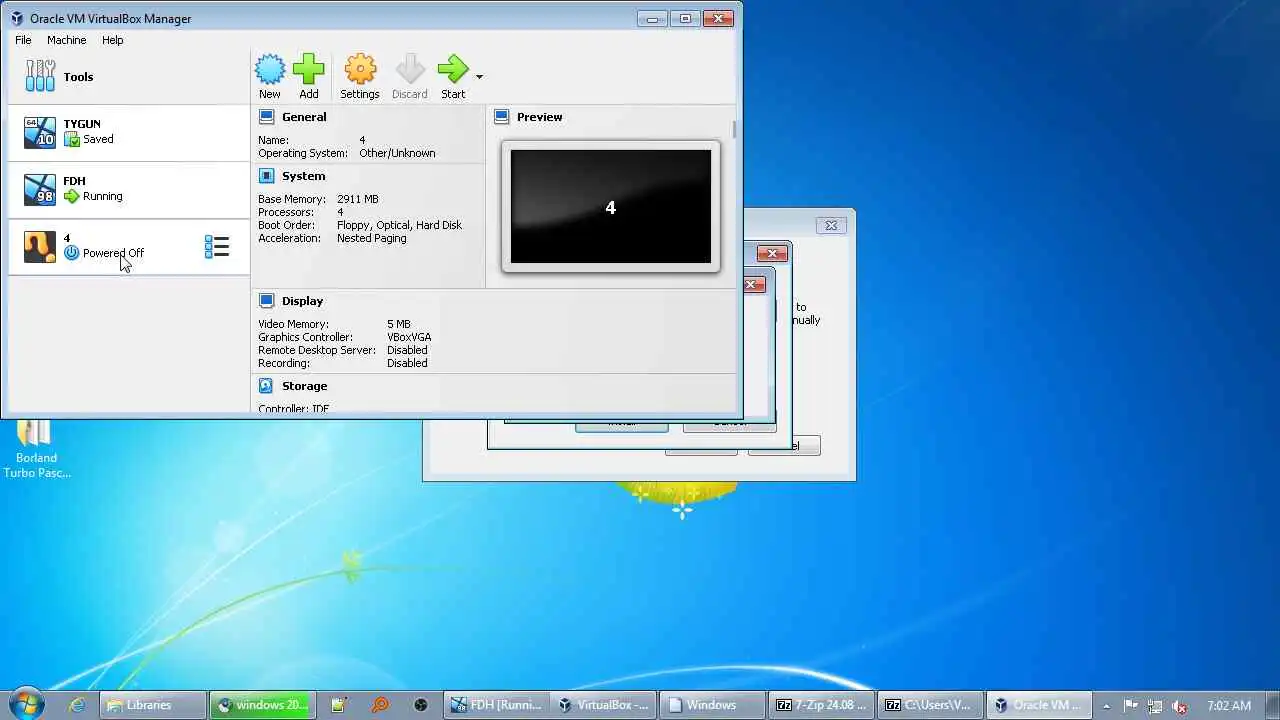Open the Start button dropdown arrow

[479, 77]
